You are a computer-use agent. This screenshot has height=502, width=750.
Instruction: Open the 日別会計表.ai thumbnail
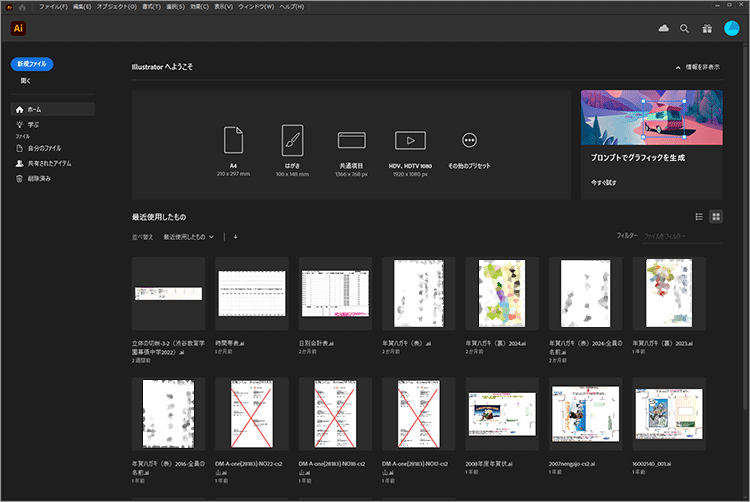click(335, 294)
